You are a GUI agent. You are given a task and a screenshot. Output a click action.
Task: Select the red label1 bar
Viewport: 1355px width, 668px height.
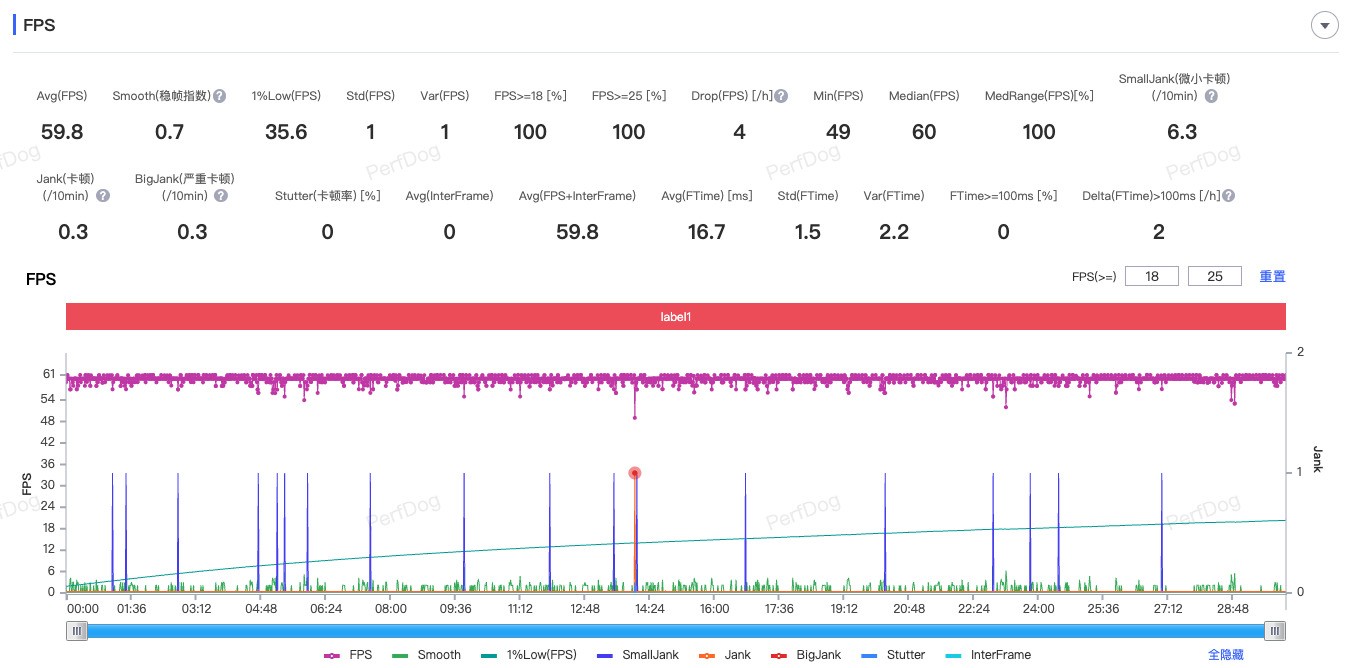675,316
